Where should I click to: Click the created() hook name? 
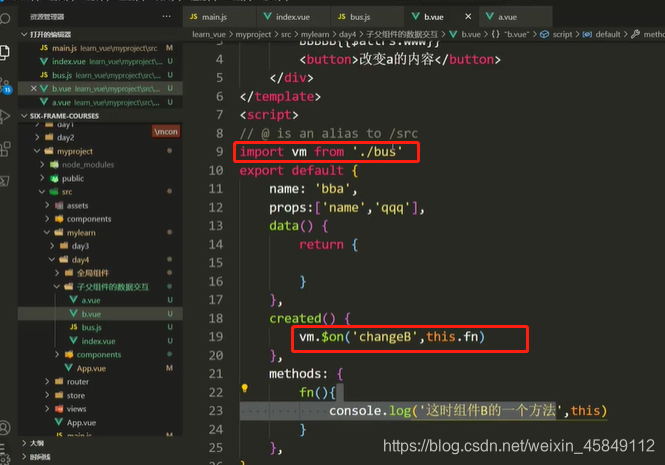[x=296, y=318]
